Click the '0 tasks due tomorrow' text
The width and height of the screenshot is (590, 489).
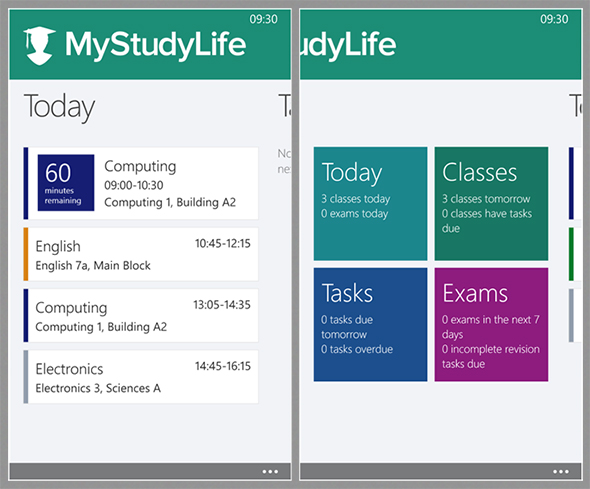coord(347,327)
